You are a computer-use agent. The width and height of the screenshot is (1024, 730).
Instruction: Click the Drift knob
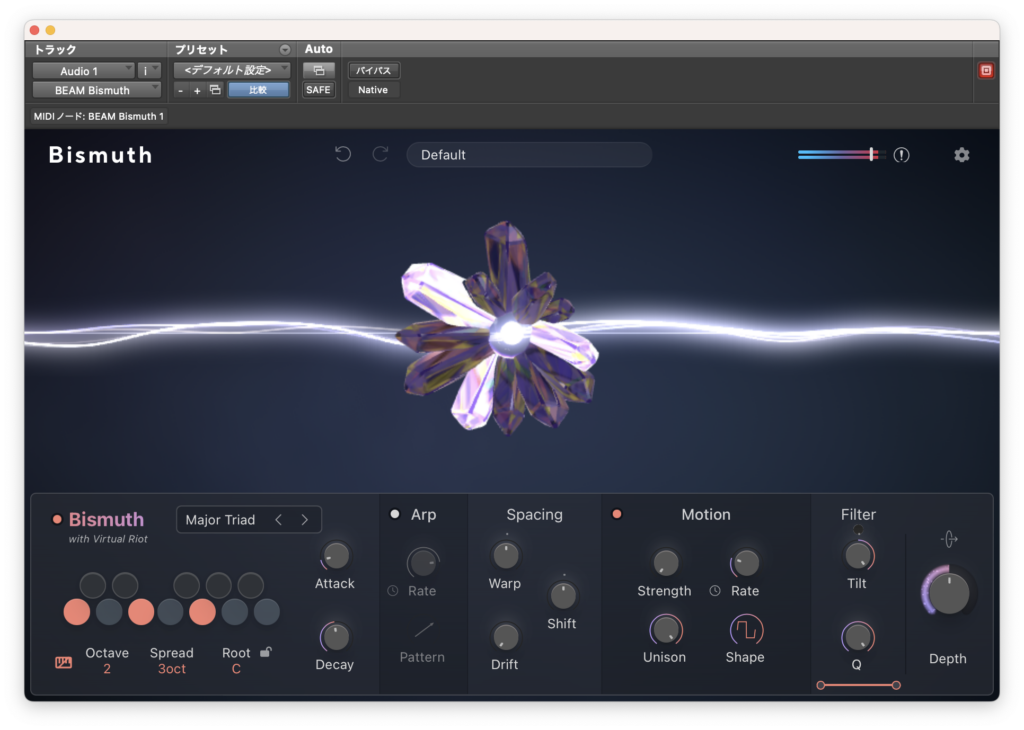click(505, 637)
